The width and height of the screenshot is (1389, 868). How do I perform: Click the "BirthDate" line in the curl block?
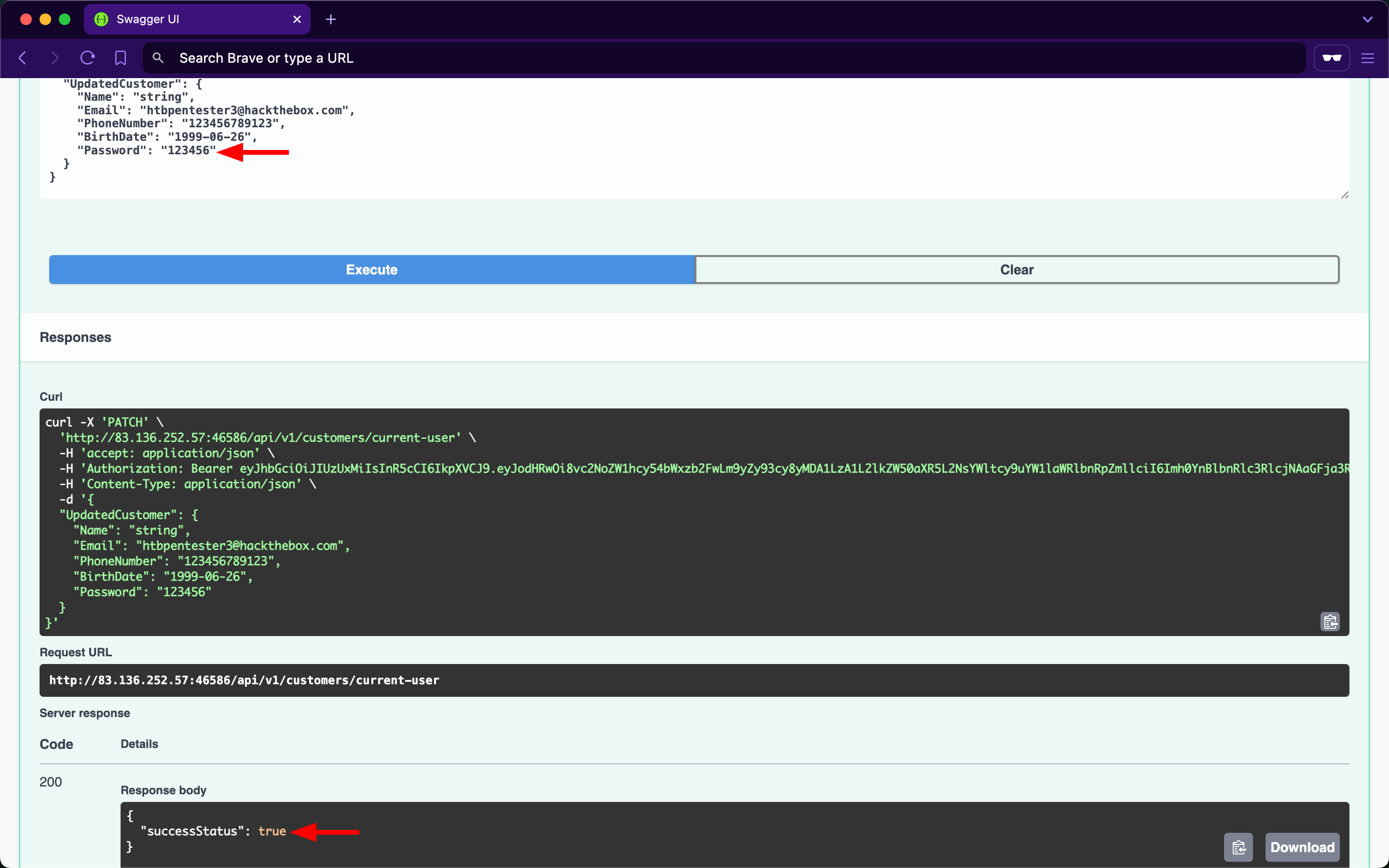[x=163, y=577]
